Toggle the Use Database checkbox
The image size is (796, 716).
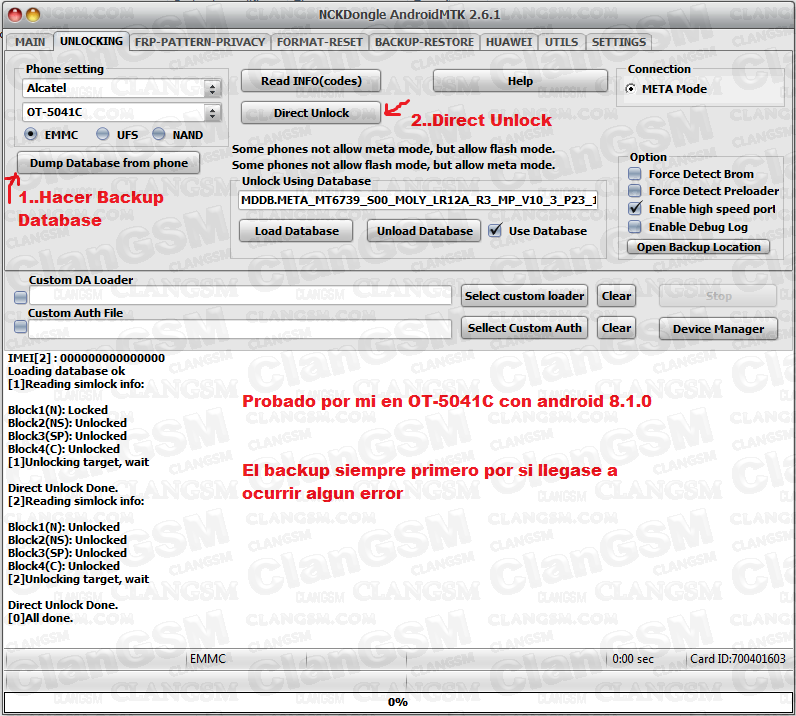tap(495, 231)
